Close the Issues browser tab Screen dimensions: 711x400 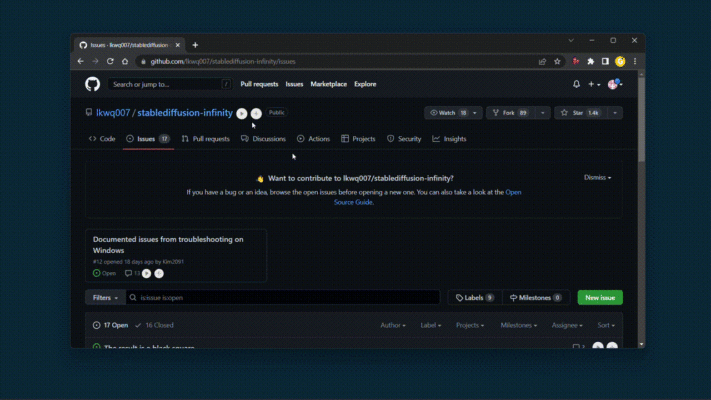178,45
